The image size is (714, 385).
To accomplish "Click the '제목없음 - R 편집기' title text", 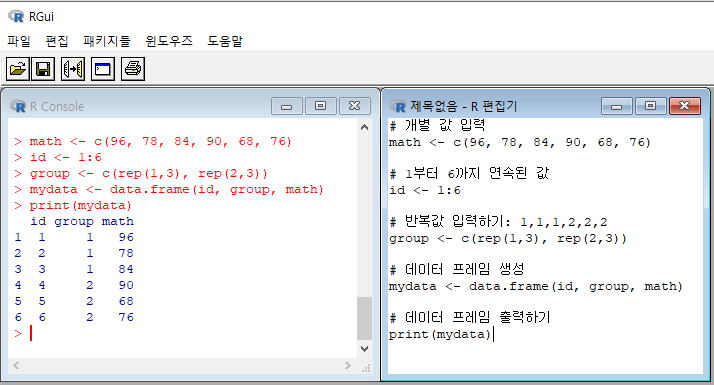I will [464, 107].
